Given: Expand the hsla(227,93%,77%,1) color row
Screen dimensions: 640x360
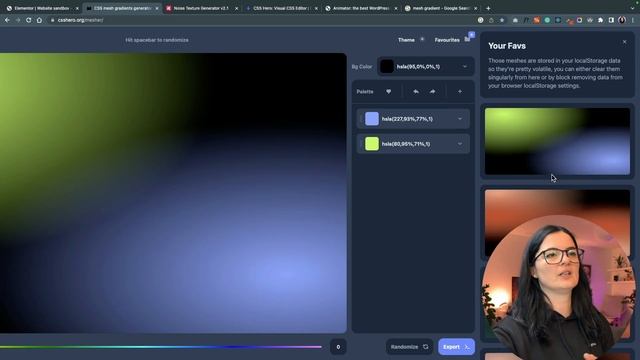Looking at the screenshot, I should tap(460, 119).
